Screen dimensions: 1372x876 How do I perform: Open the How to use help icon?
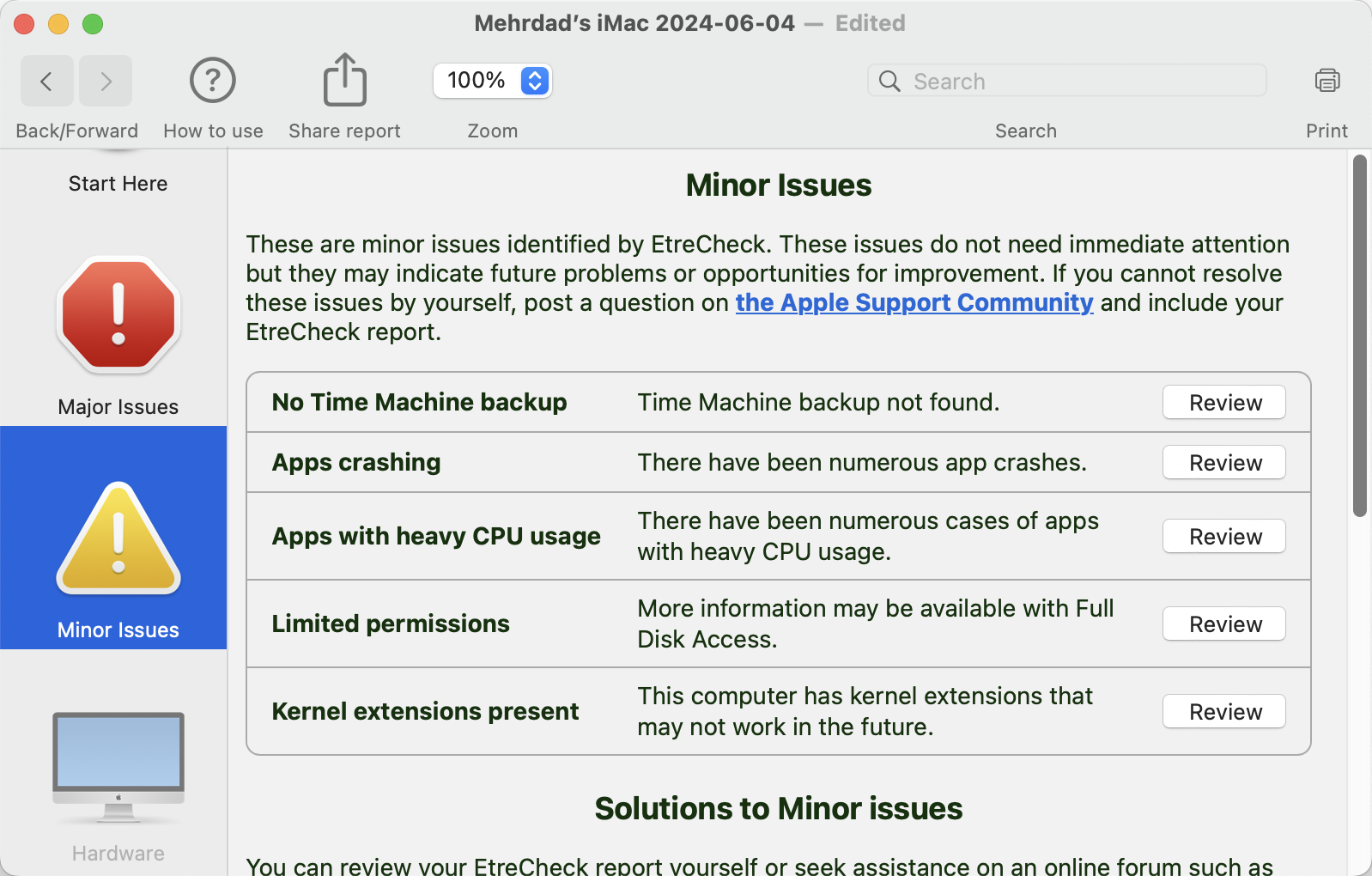(x=213, y=81)
